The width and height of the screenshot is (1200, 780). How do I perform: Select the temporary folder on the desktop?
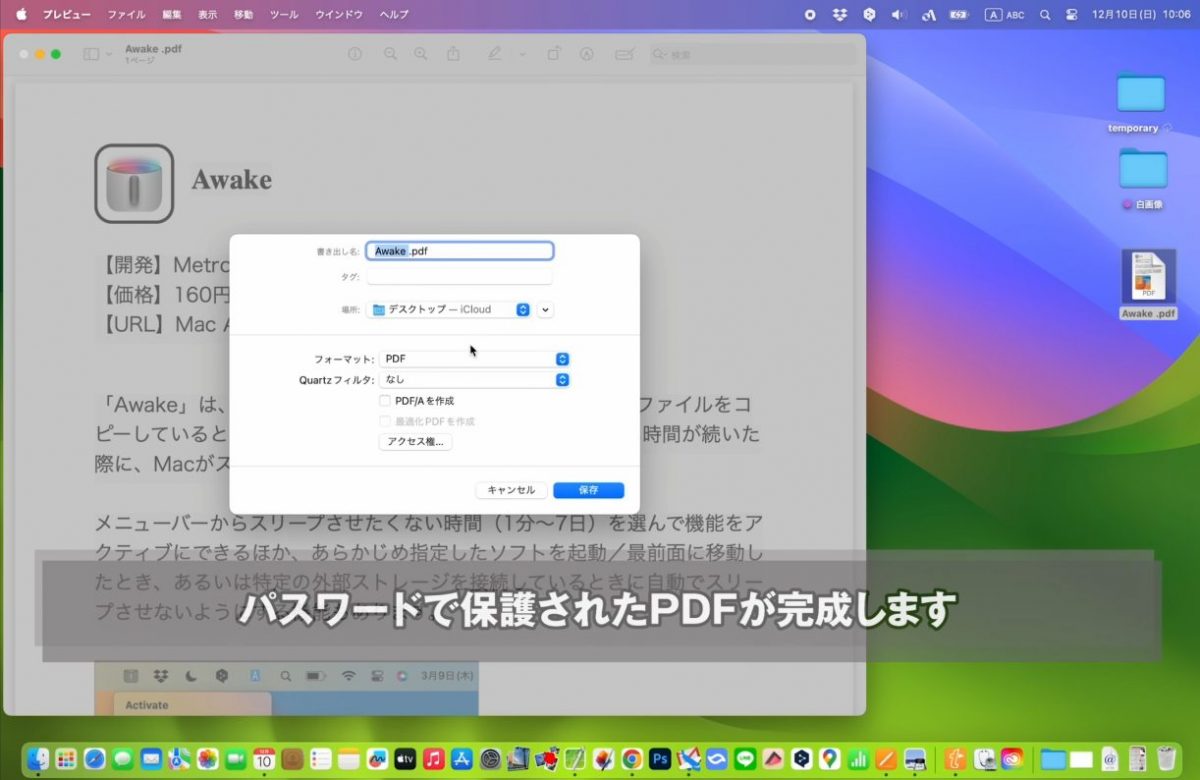(1140, 102)
